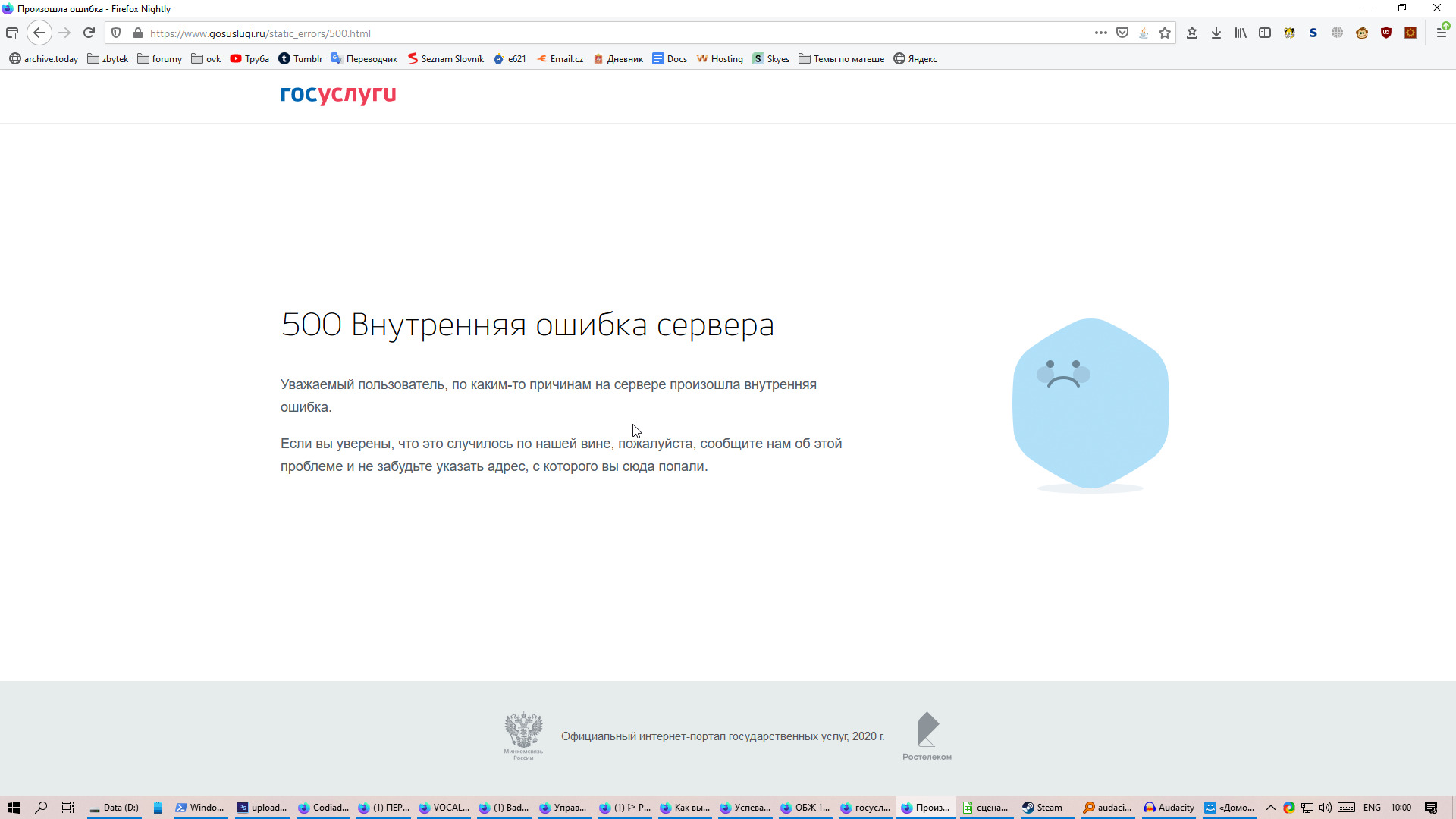This screenshot has height=819, width=1456.
Task: Open the Library icon in toolbar
Action: [x=1241, y=33]
